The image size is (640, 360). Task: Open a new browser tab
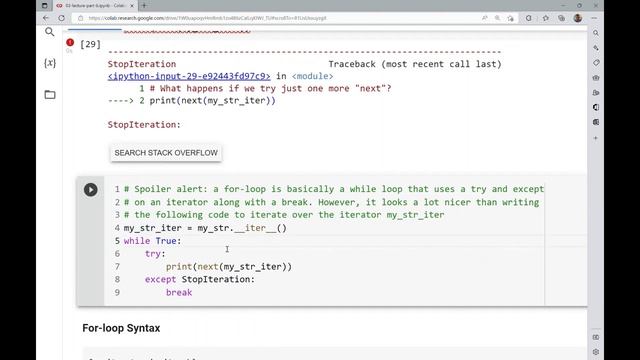point(144,6)
